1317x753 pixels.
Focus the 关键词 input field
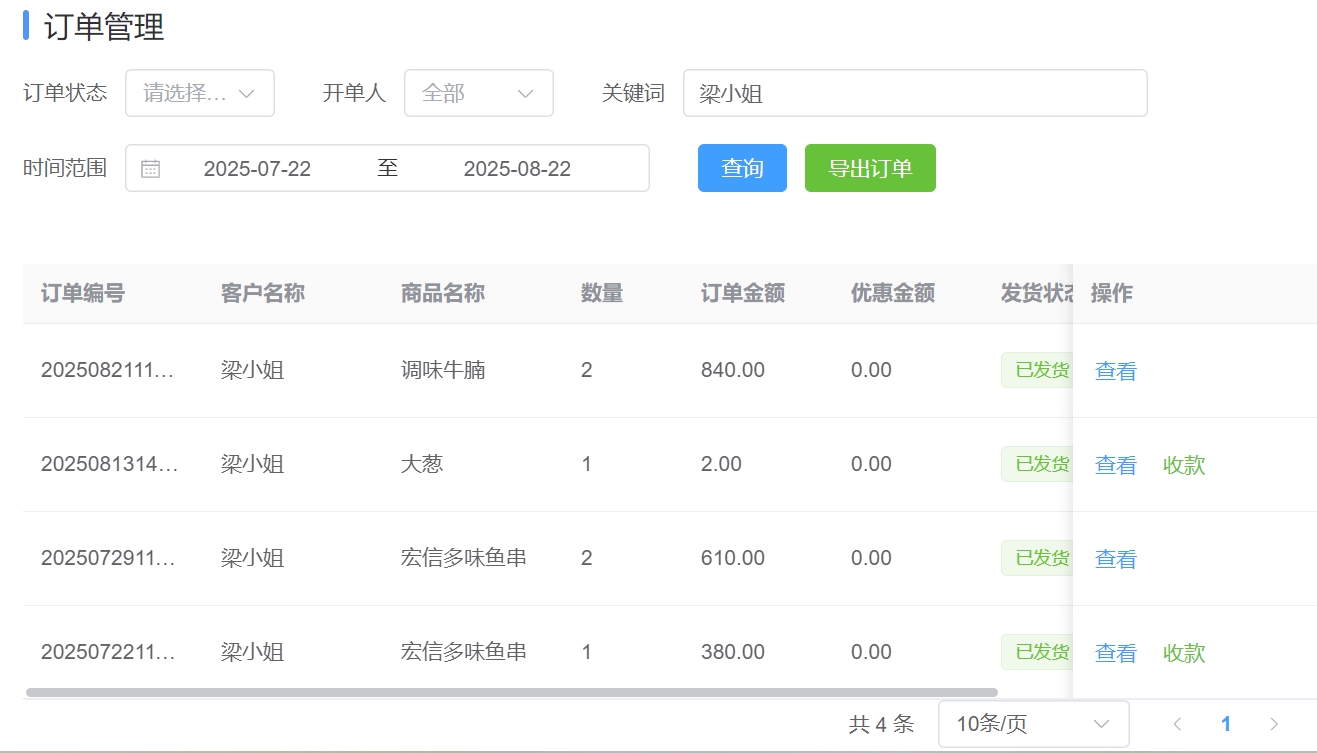914,93
